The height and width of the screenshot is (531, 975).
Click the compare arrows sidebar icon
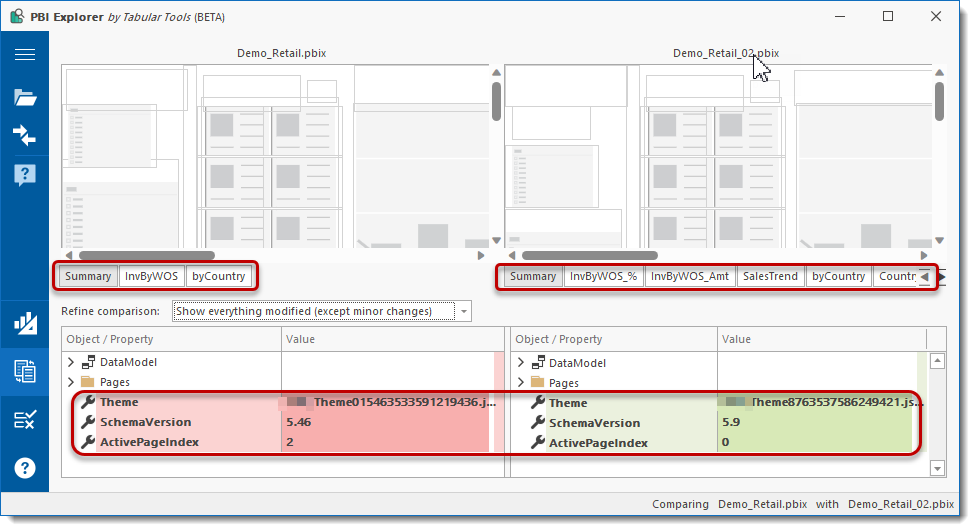coord(25,135)
